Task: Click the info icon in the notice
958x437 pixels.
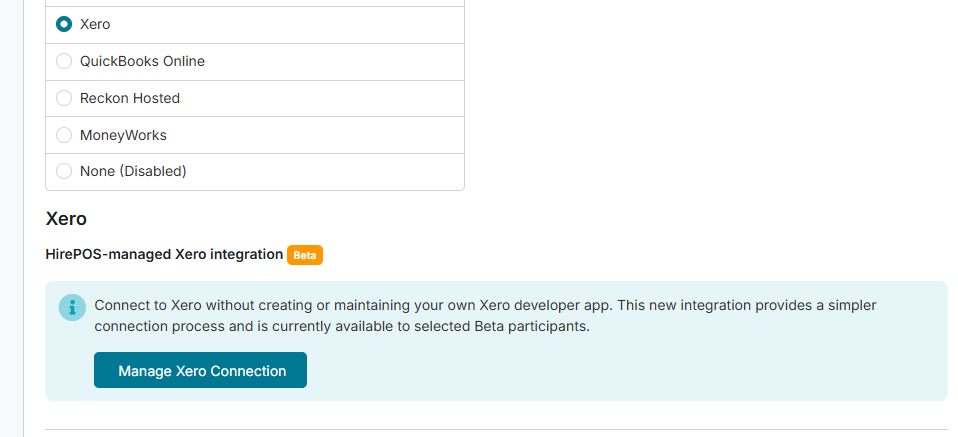Action: 72,307
